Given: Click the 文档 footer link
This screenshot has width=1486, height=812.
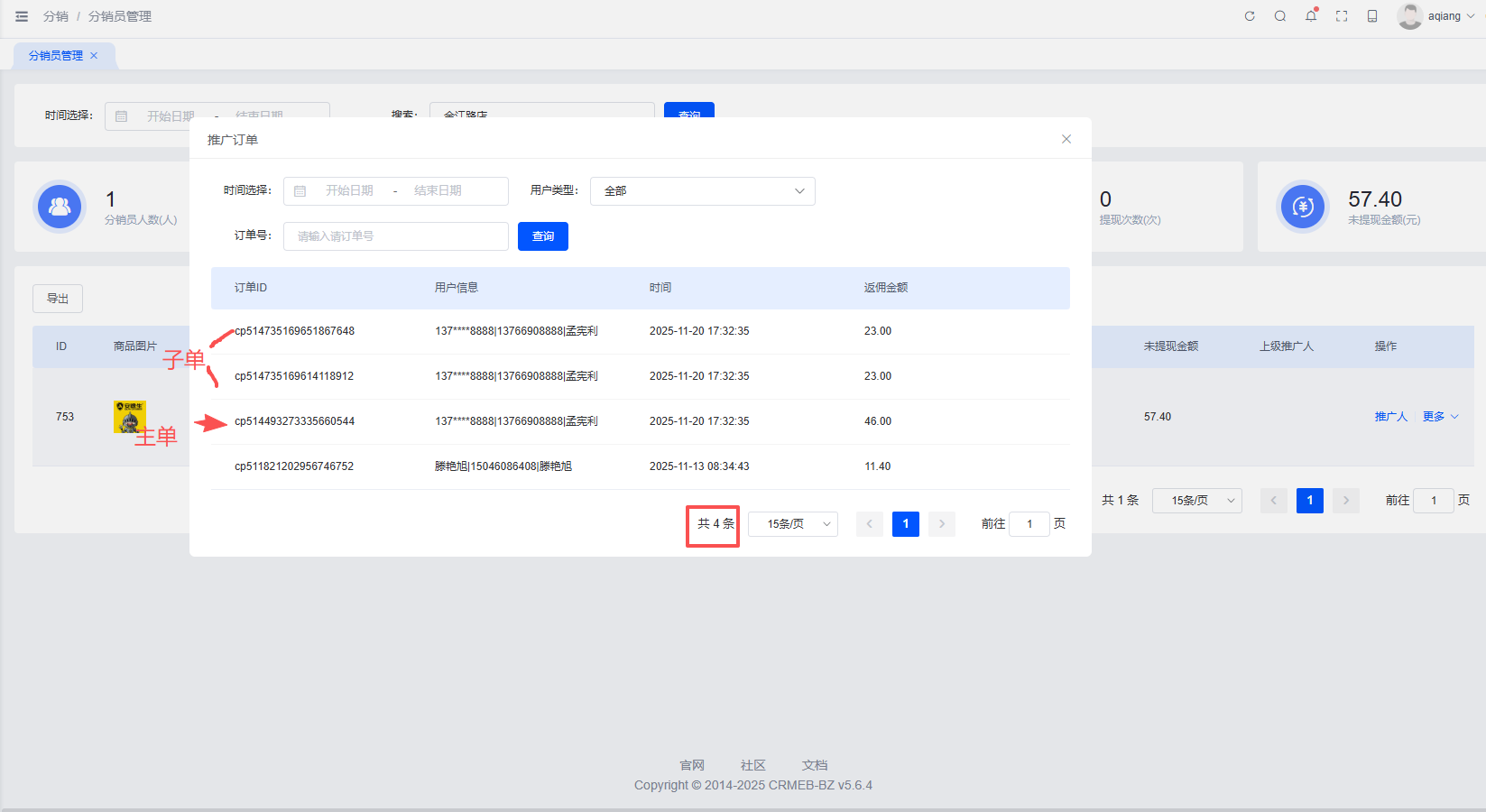Looking at the screenshot, I should 814,765.
